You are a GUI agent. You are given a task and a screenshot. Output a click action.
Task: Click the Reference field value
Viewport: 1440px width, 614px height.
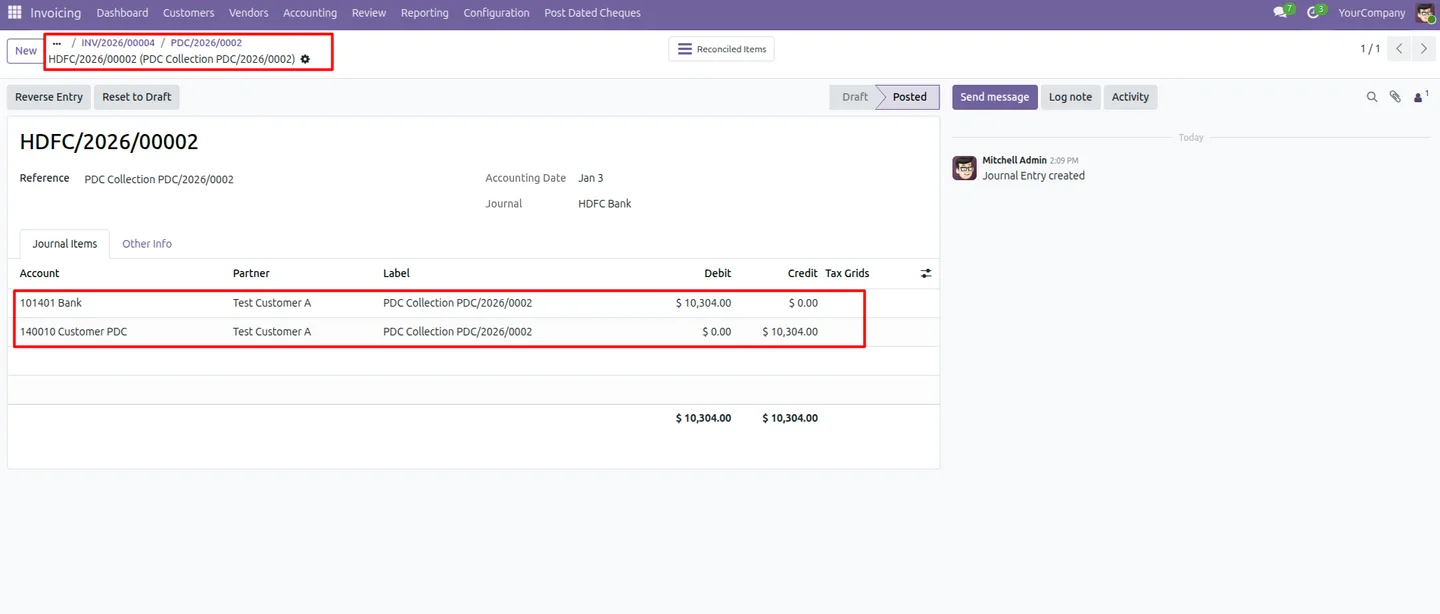(x=159, y=179)
